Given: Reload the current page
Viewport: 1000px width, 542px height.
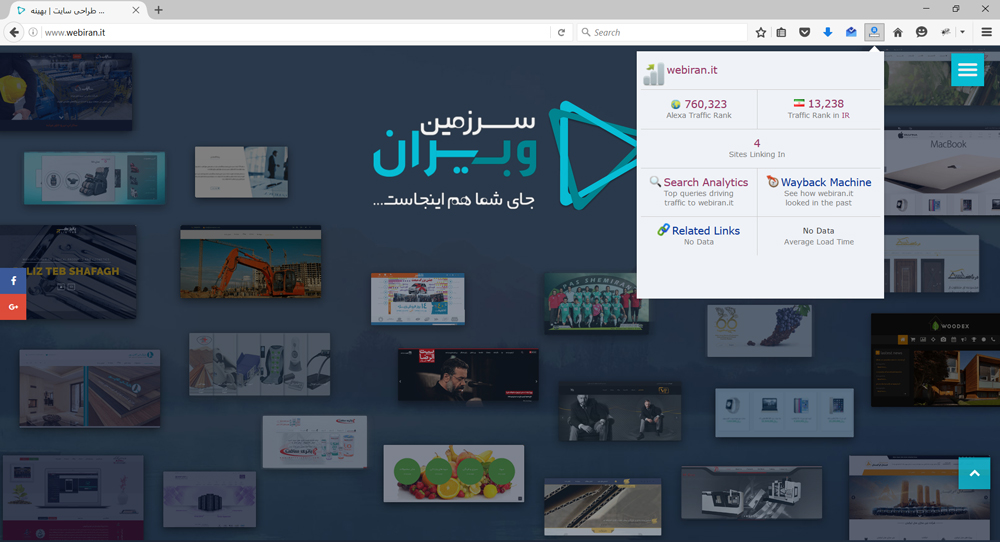Looking at the screenshot, I should coord(562,32).
